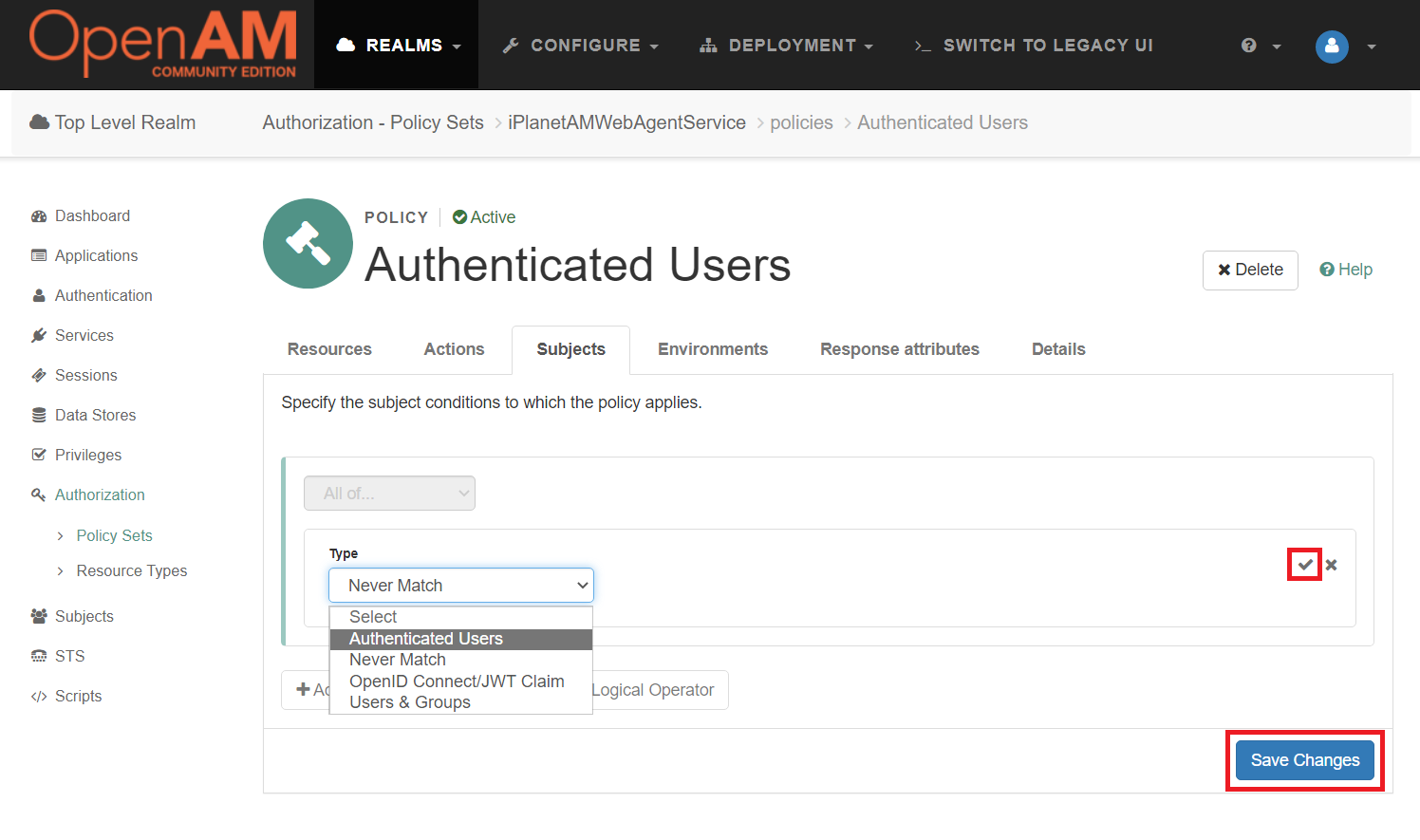Confirm subject condition with checkmark icon
This screenshot has width=1420, height=840.
point(1305,565)
